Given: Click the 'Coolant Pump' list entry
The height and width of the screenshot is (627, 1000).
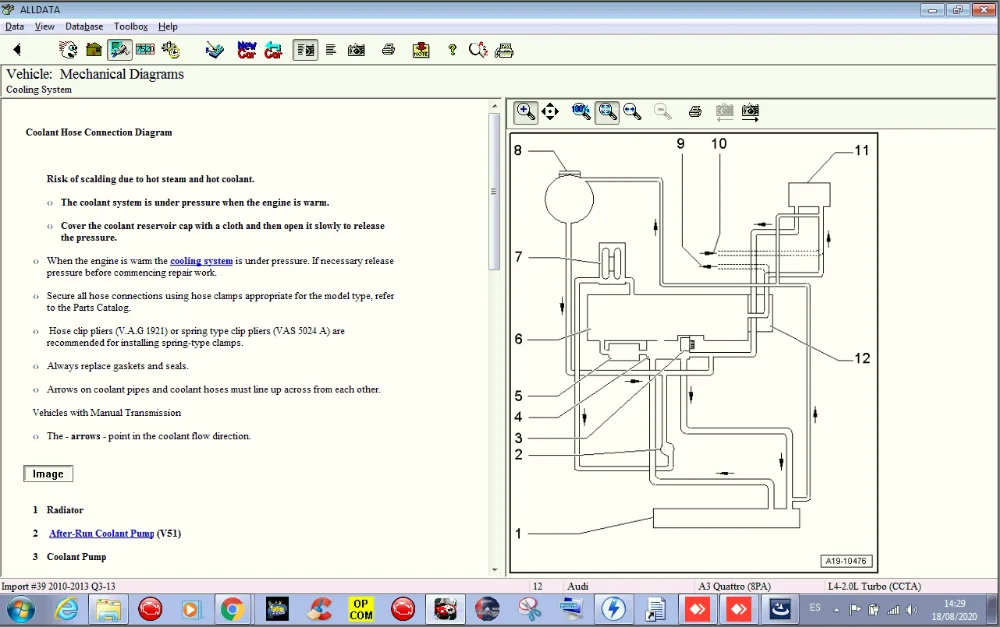Looking at the screenshot, I should (77, 556).
